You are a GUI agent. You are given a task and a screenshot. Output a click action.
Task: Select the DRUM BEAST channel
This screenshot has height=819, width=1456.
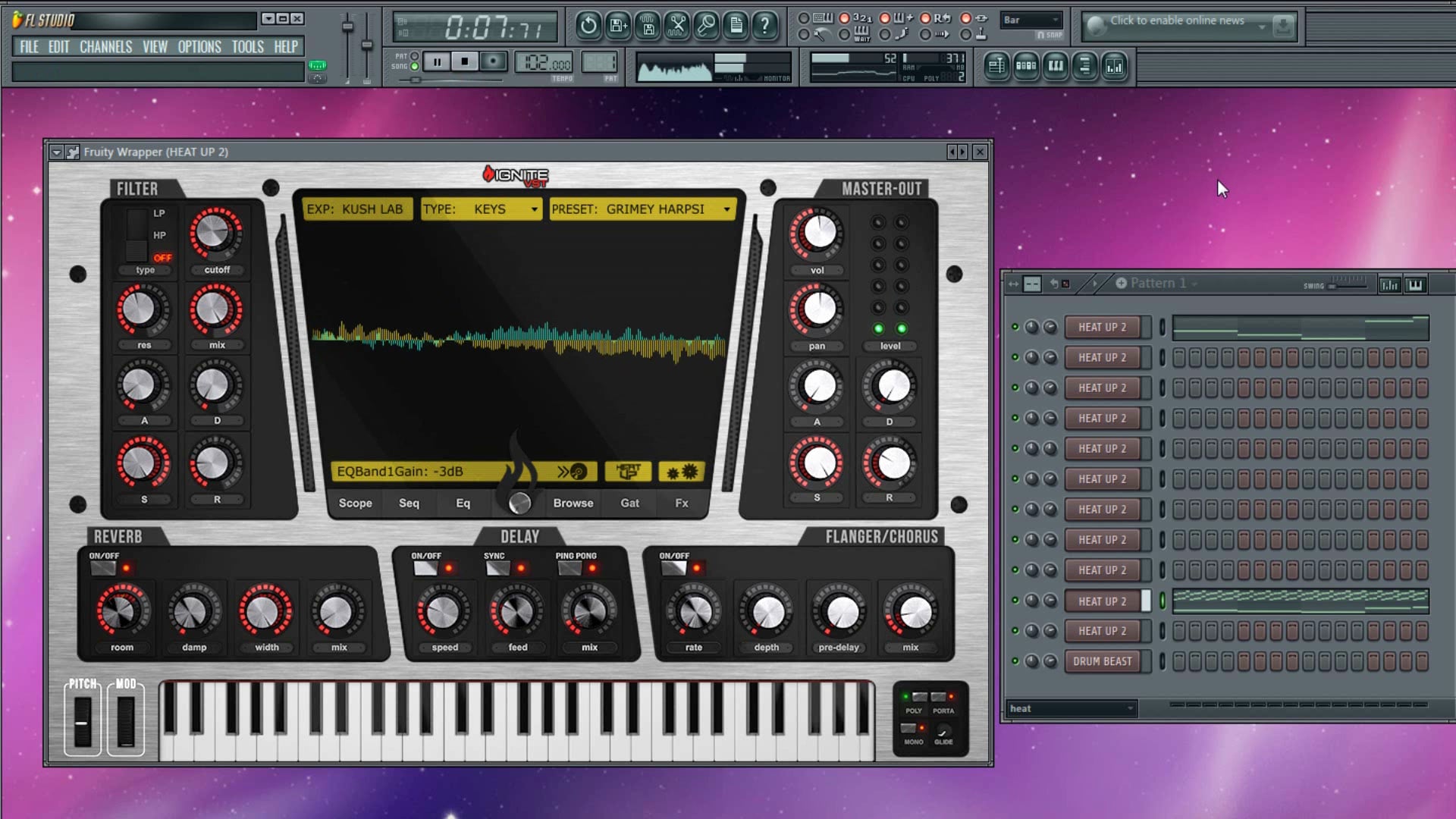(1103, 661)
